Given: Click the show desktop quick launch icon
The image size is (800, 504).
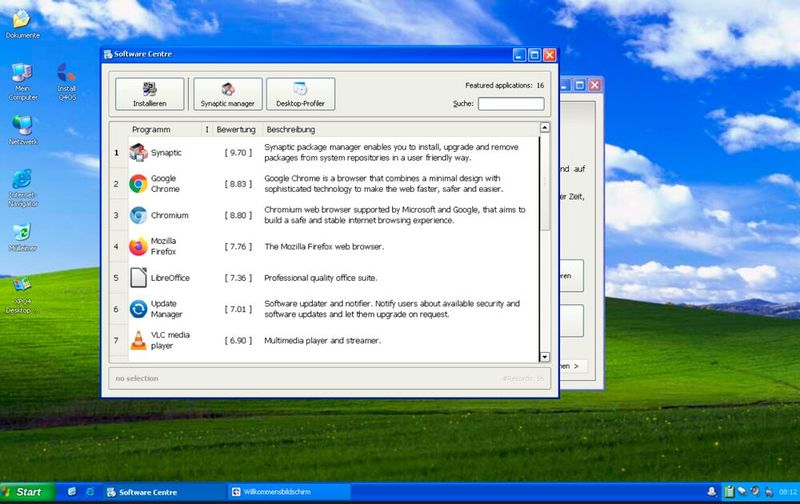Looking at the screenshot, I should (x=72, y=492).
